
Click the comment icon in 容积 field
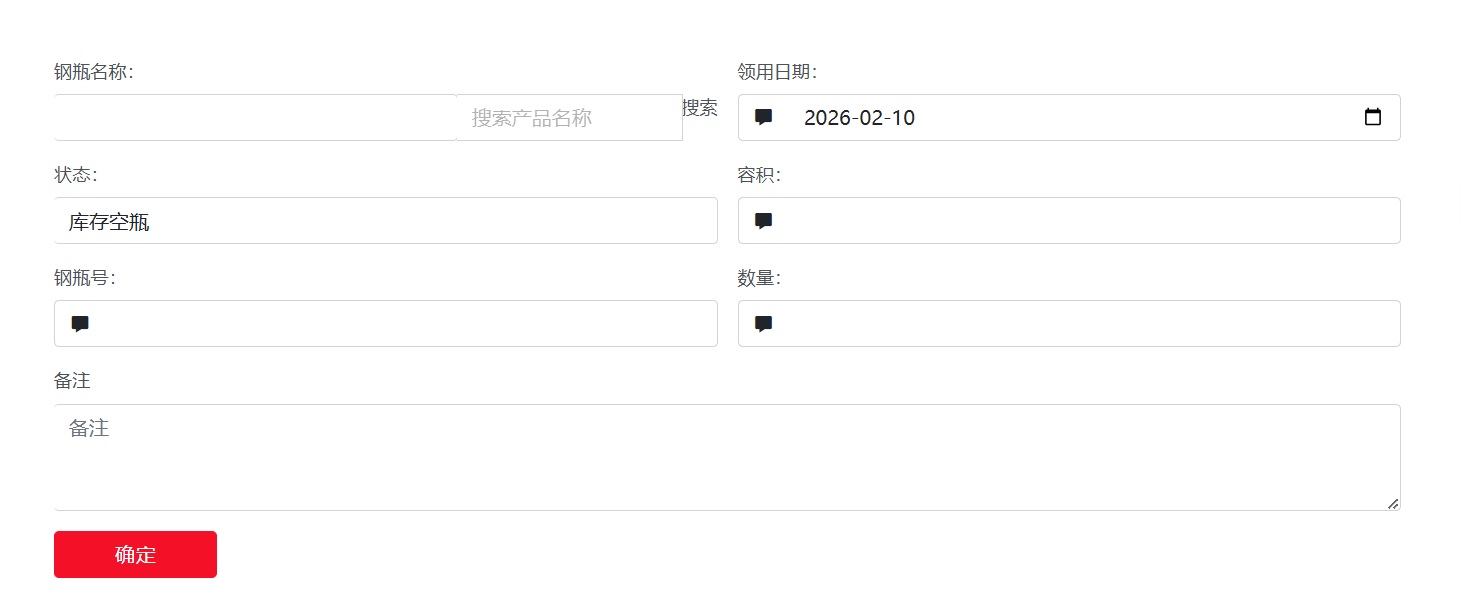click(763, 221)
